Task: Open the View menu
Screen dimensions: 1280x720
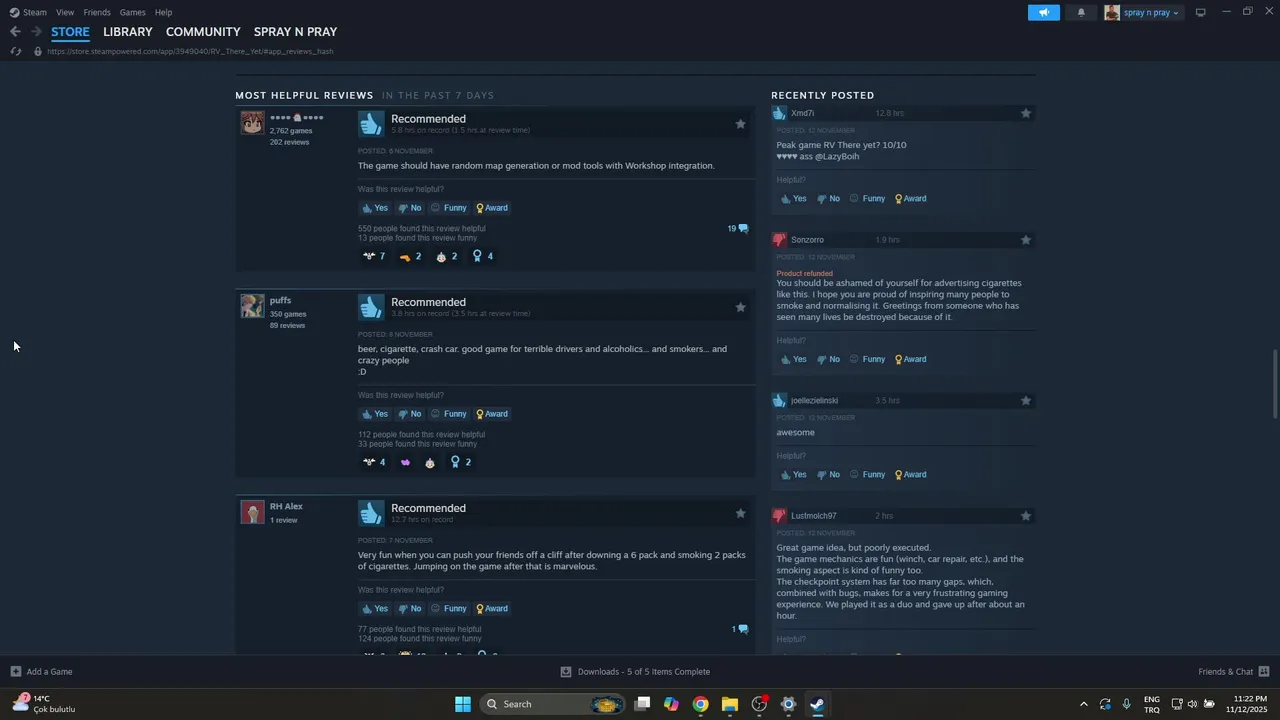Action: 65,12
